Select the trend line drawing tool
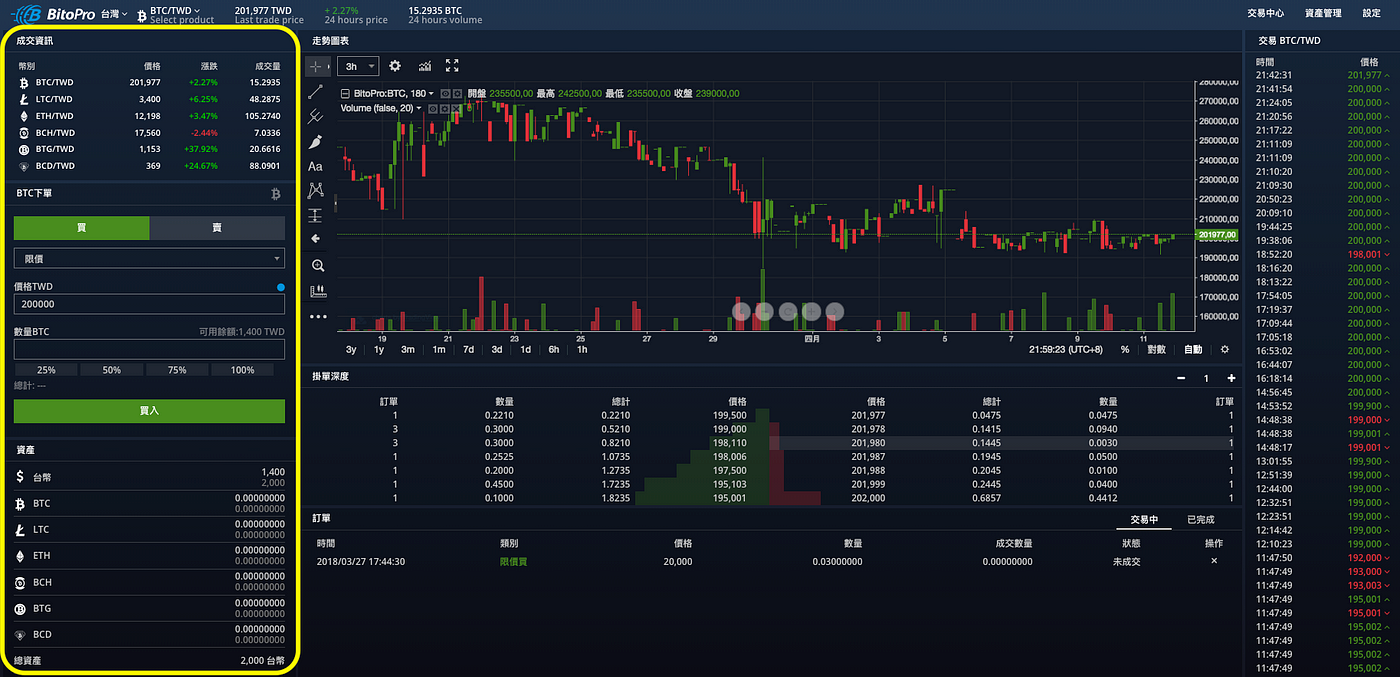1400x677 pixels. [316, 91]
